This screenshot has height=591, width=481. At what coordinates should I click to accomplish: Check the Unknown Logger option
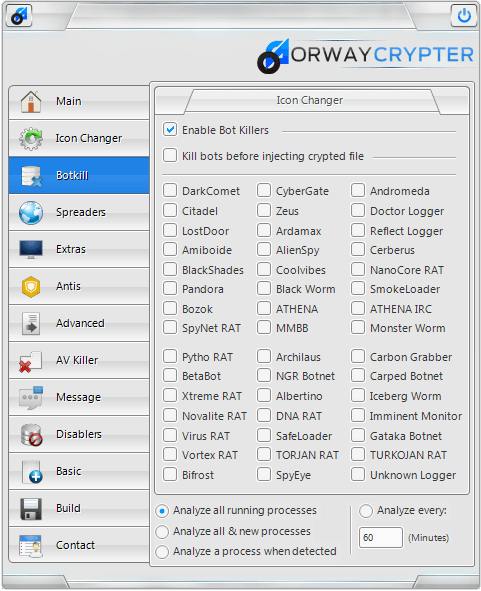point(358,474)
